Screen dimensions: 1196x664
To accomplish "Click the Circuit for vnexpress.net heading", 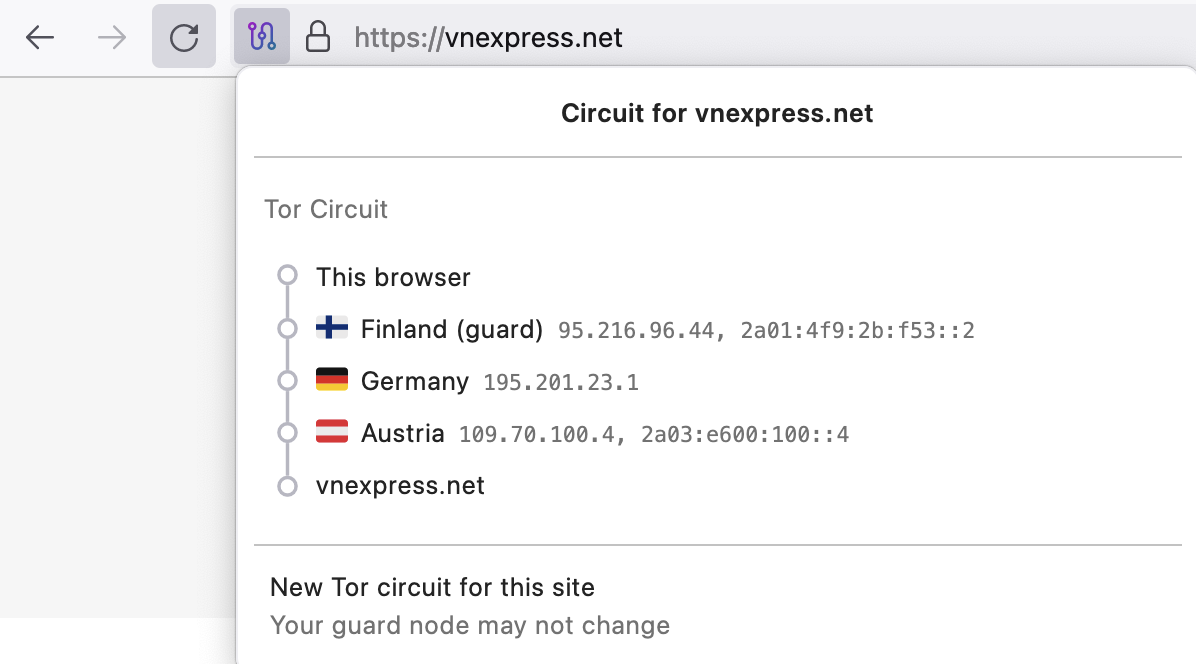I will point(717,113).
